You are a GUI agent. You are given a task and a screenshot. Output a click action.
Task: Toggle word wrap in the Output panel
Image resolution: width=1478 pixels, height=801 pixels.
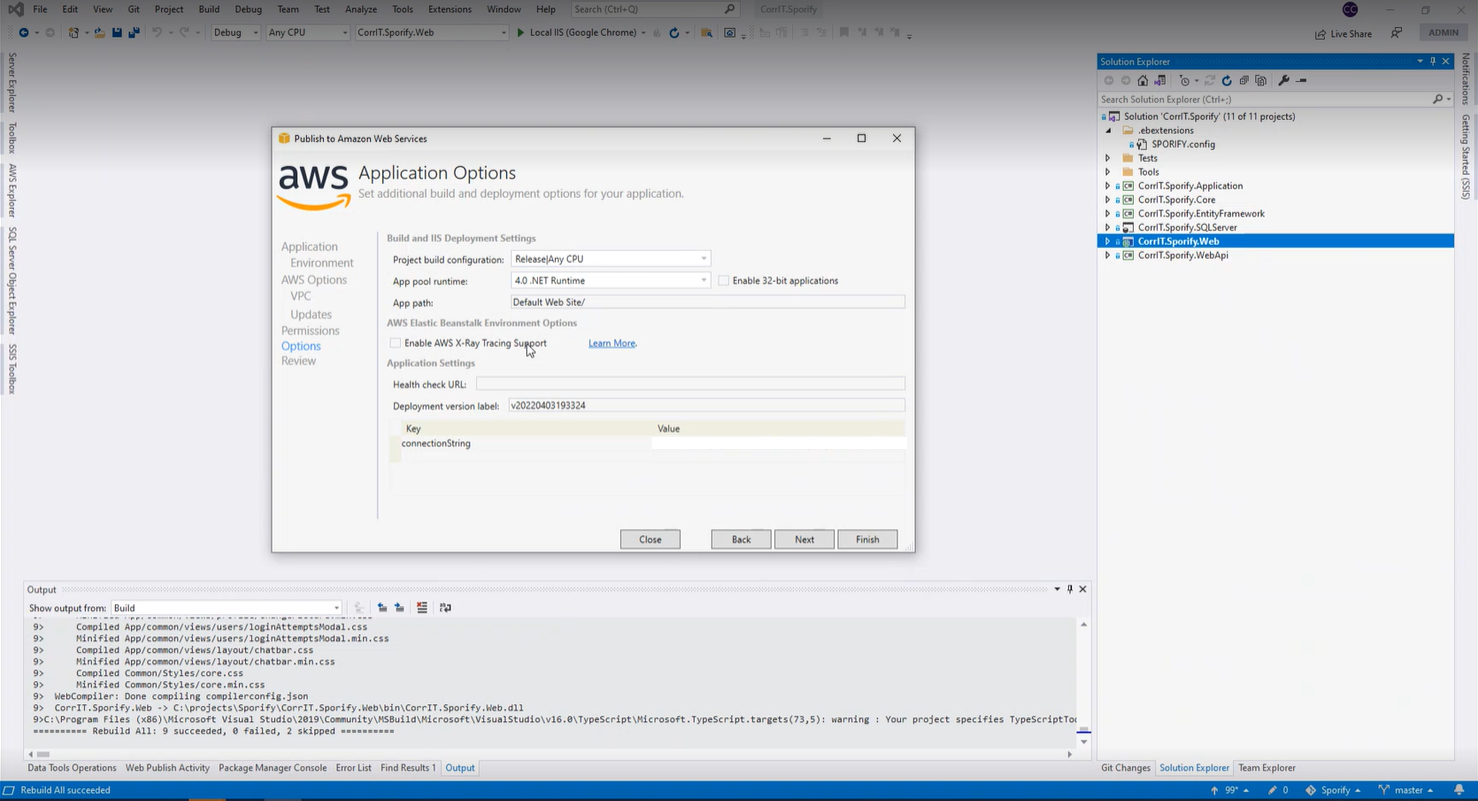(445, 608)
